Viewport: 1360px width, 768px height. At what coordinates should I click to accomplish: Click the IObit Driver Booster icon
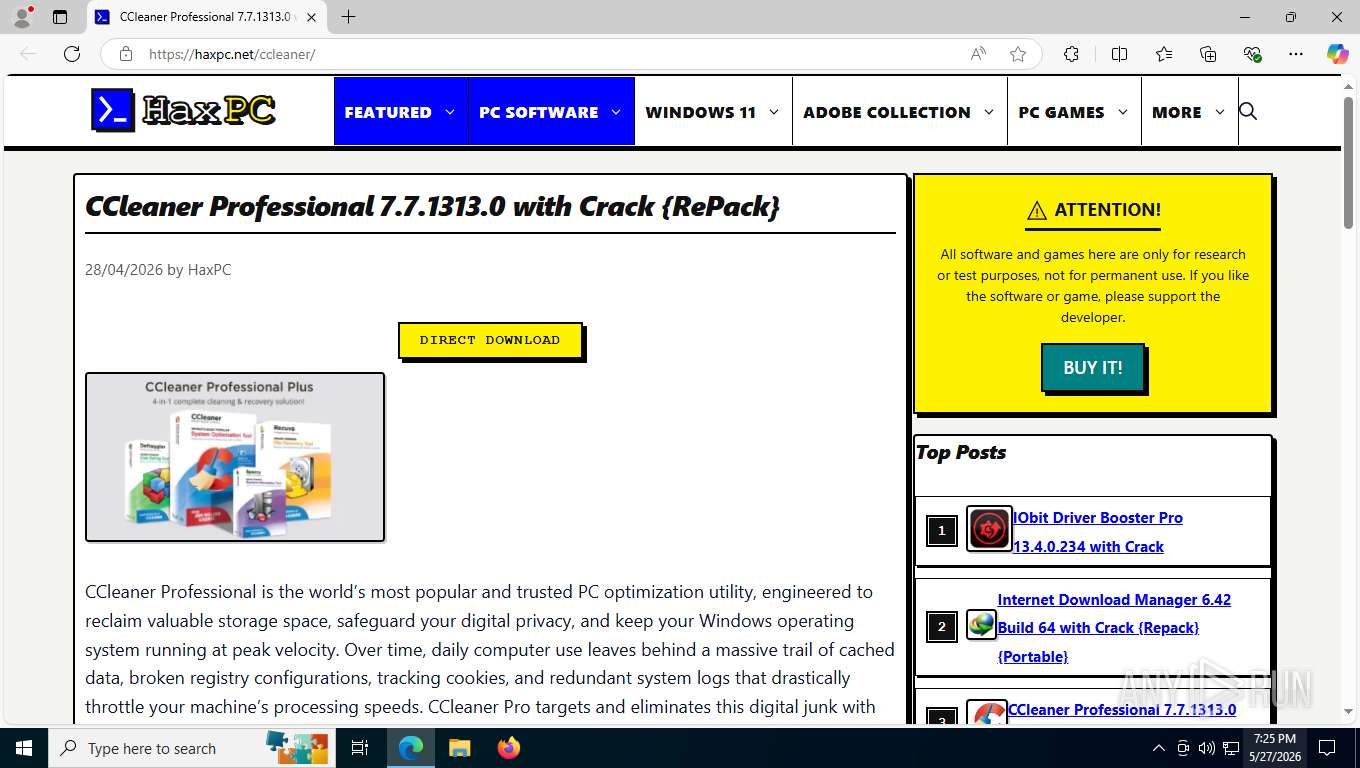coord(989,528)
